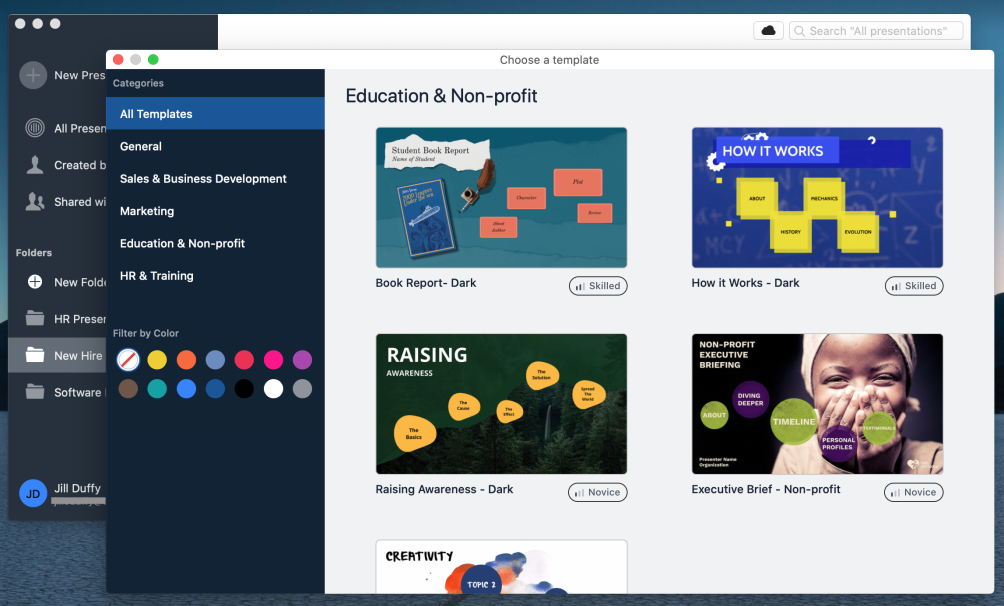Open the Book Report- Dark template thumbnail
This screenshot has height=606, width=1004.
point(501,197)
